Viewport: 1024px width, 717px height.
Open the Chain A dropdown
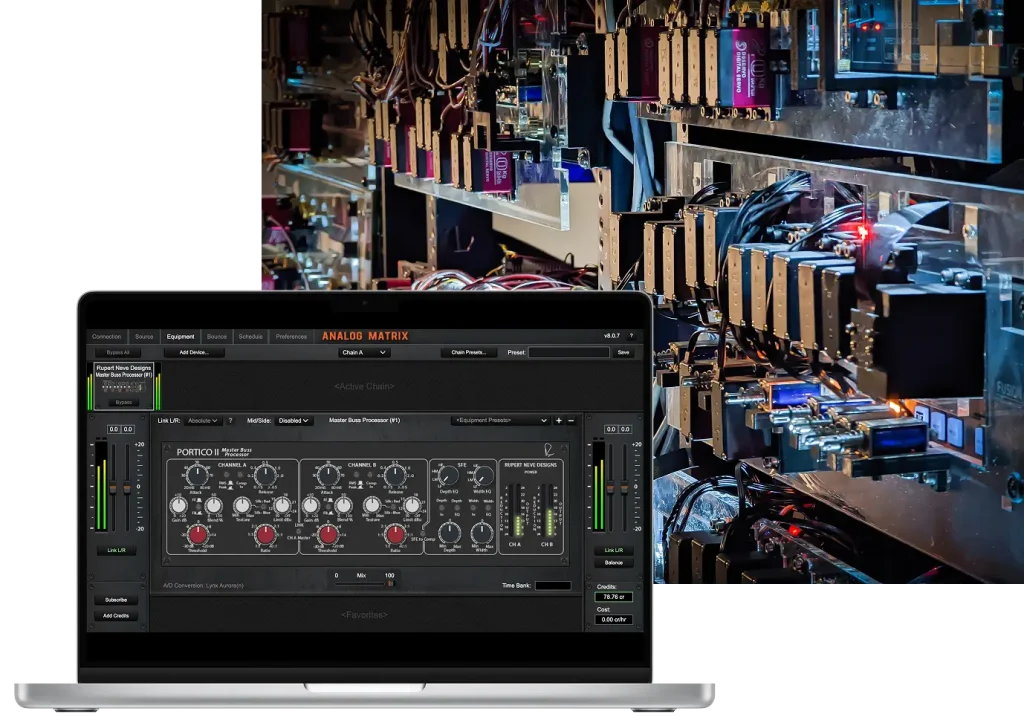click(364, 353)
